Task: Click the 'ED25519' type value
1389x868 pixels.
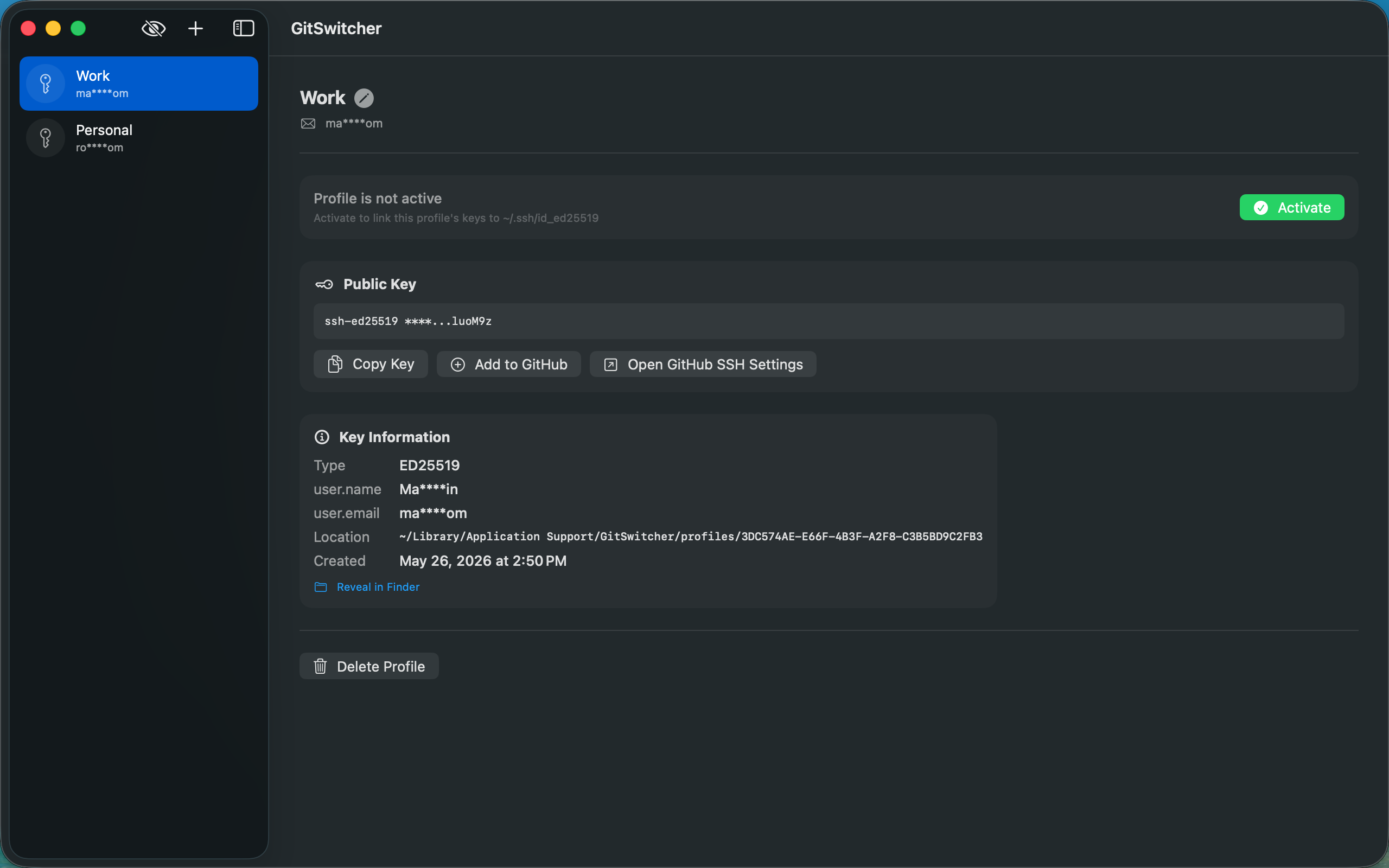Action: pyautogui.click(x=429, y=465)
